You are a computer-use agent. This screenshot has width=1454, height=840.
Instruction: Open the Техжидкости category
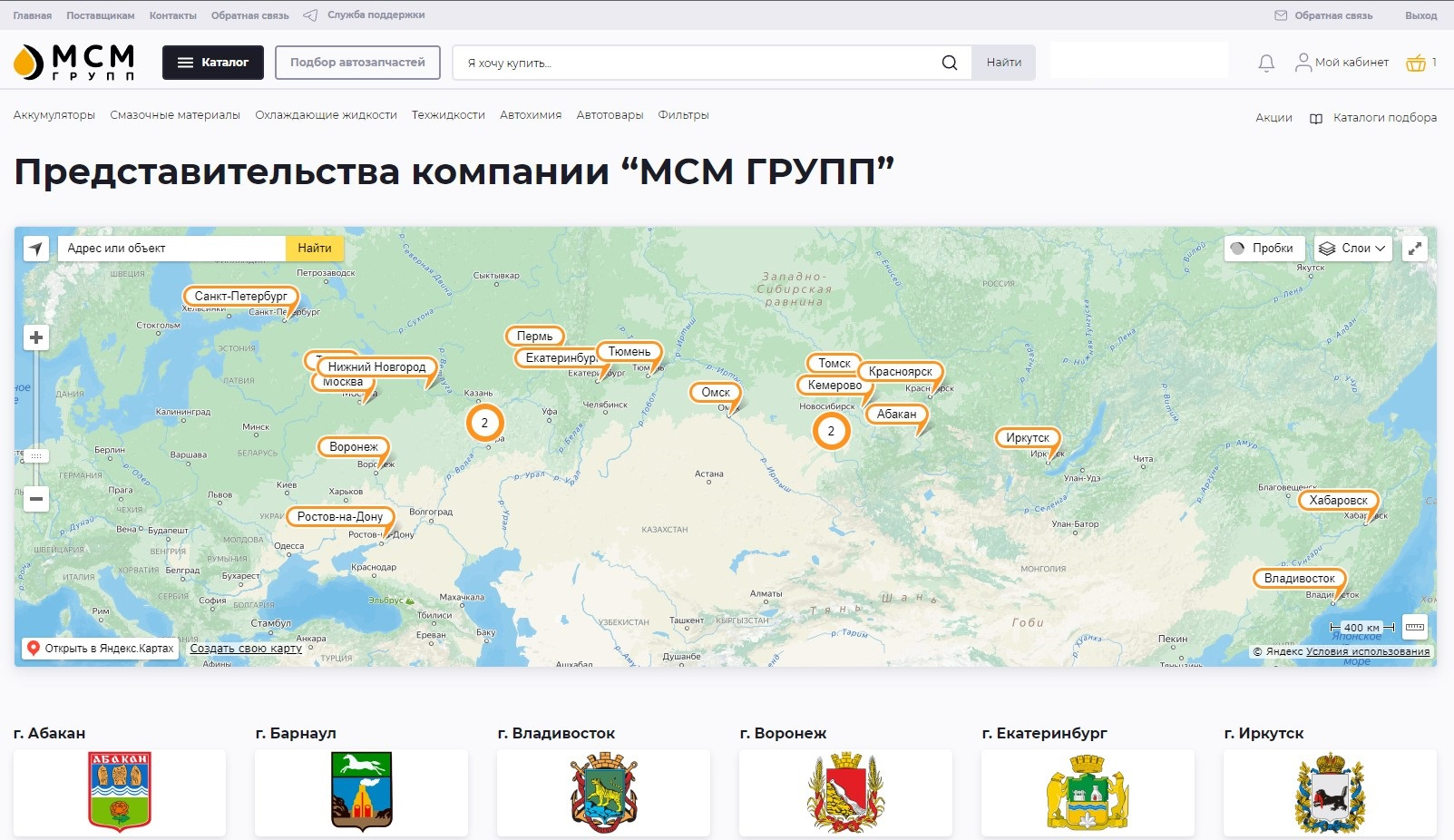click(448, 115)
